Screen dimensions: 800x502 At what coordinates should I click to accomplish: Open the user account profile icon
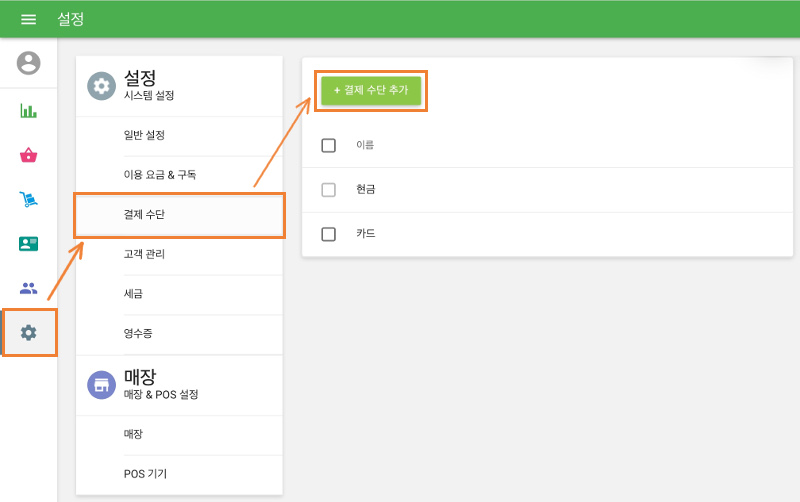29,64
